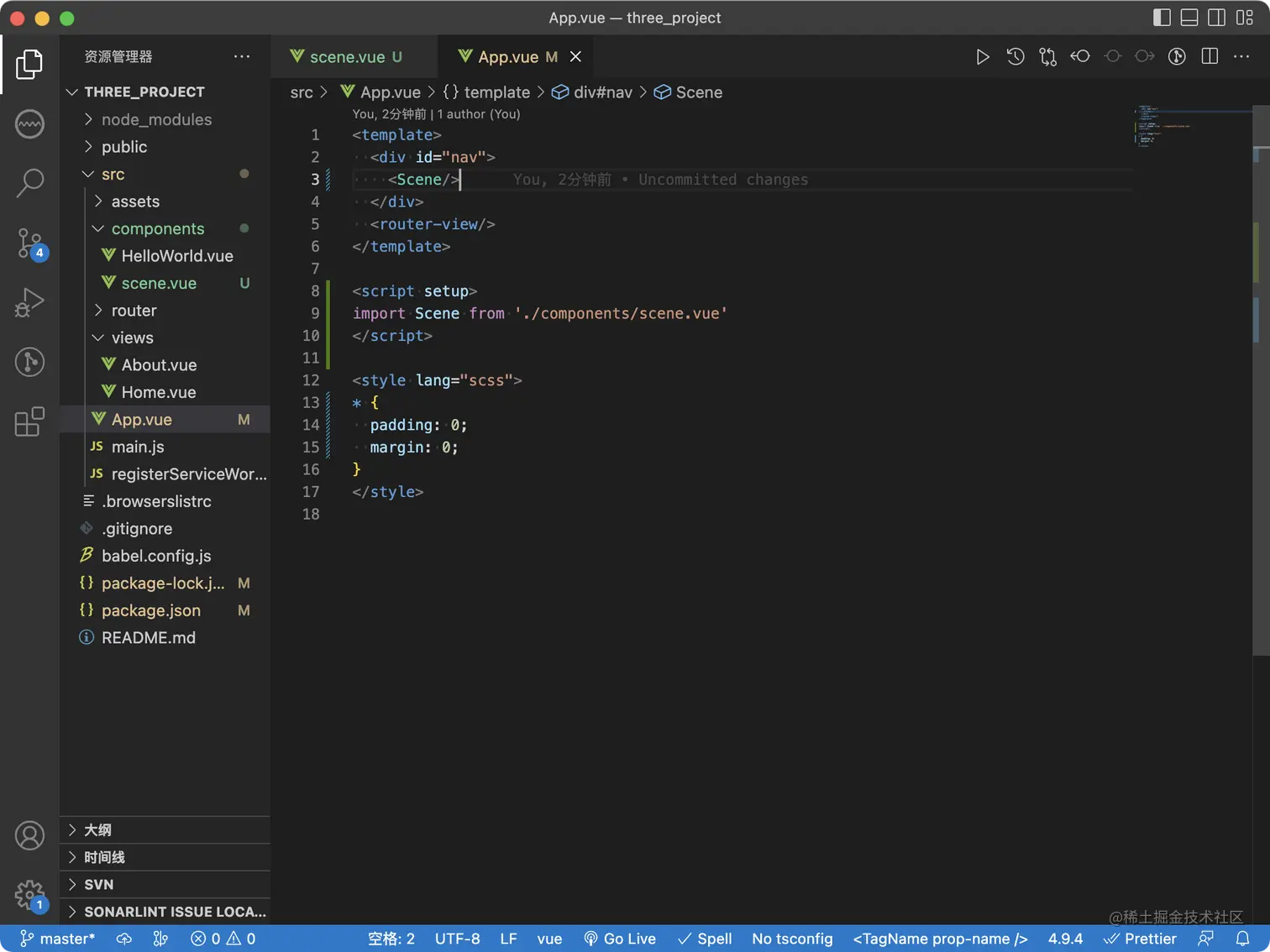
Task: Open the Explorer view in activity bar
Action: pos(29,64)
